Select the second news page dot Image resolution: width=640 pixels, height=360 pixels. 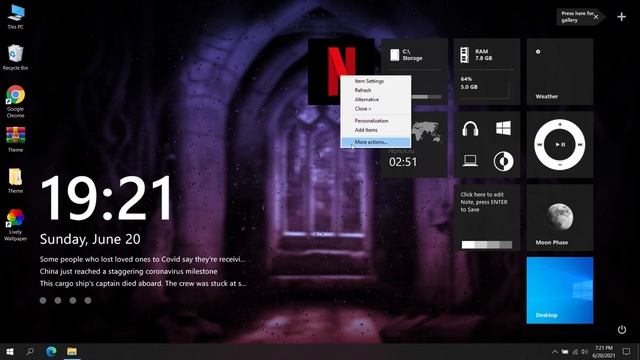pos(58,300)
